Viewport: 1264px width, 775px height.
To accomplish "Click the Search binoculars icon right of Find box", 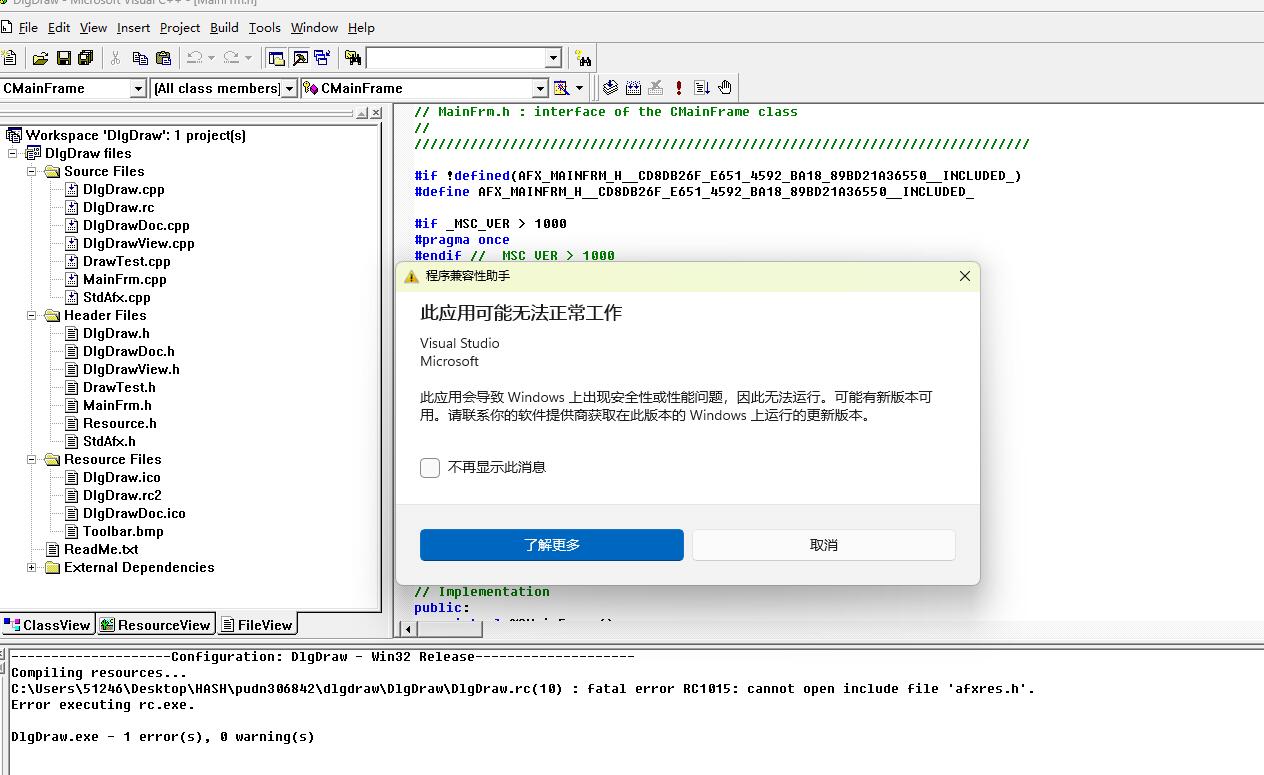I will (x=584, y=58).
